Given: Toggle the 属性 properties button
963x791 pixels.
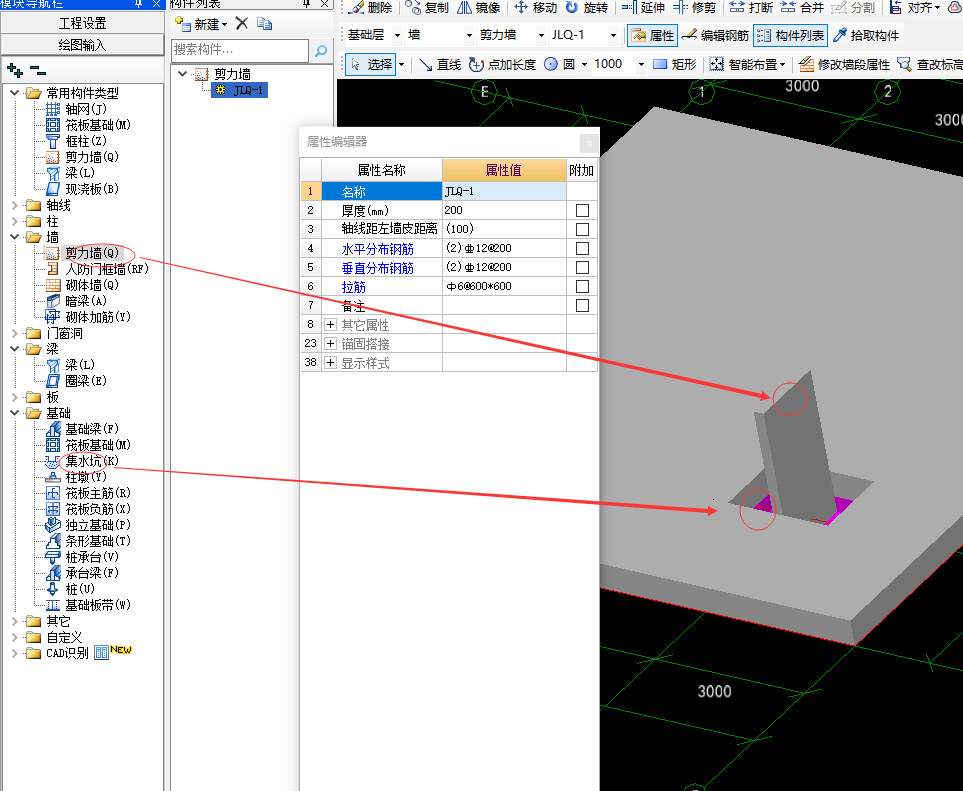Looking at the screenshot, I should tap(652, 36).
